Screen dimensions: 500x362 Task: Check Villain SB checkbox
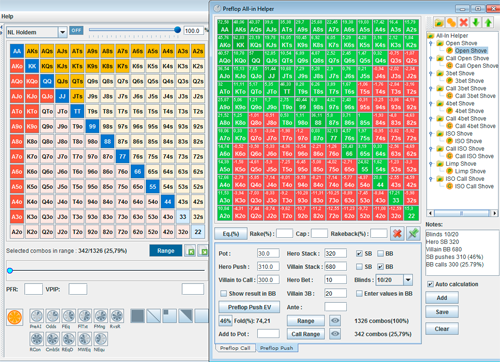359,267
